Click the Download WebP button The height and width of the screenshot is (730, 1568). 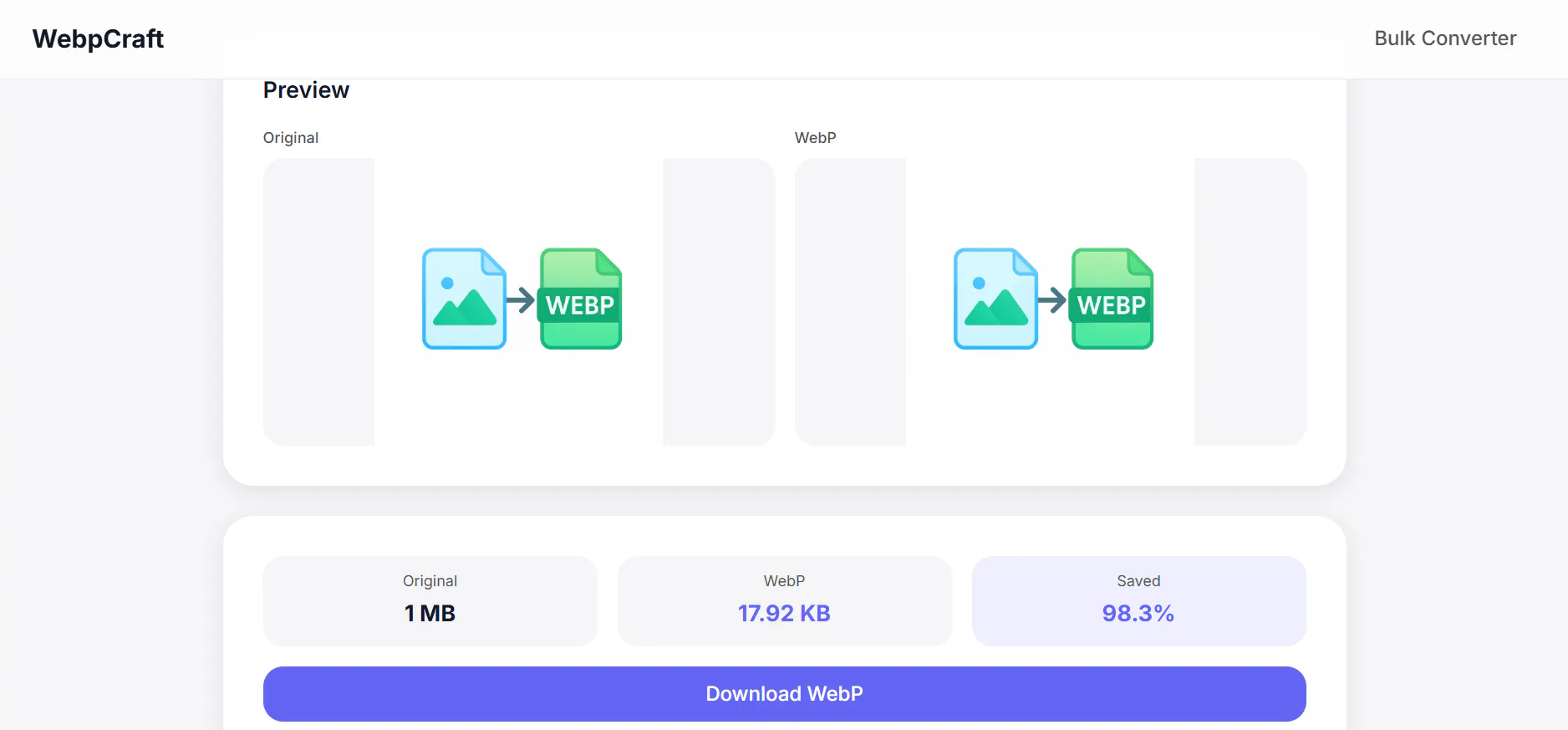pos(784,694)
